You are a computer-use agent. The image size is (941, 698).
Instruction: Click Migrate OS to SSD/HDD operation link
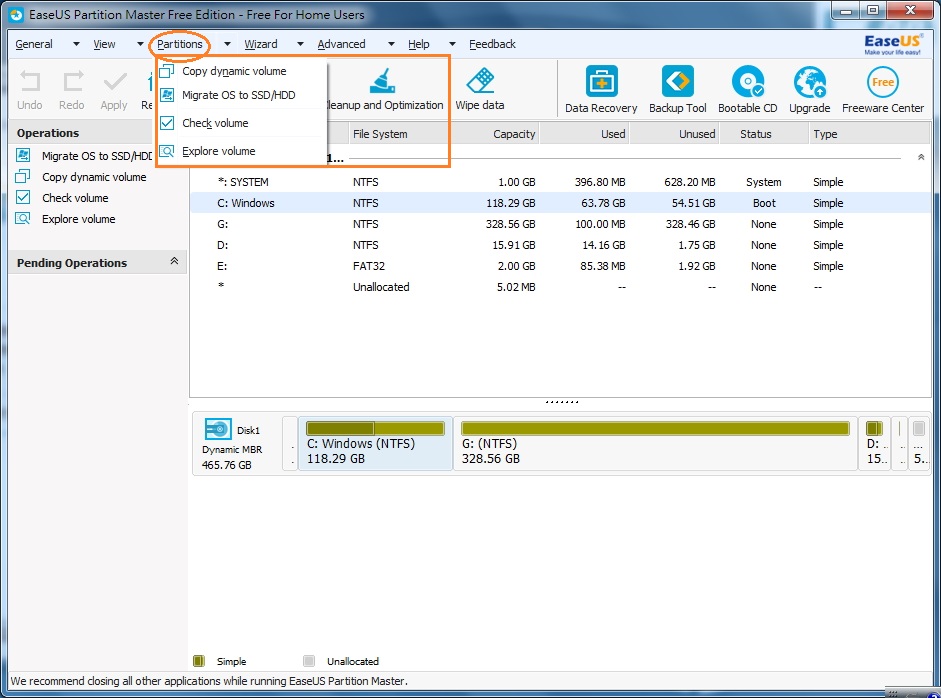click(x=97, y=156)
